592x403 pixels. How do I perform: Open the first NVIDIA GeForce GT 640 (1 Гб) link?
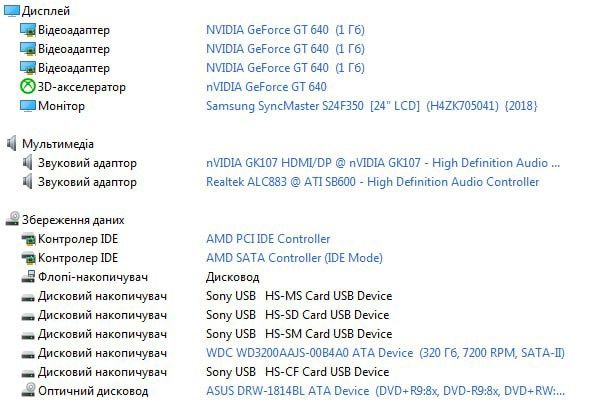(285, 30)
